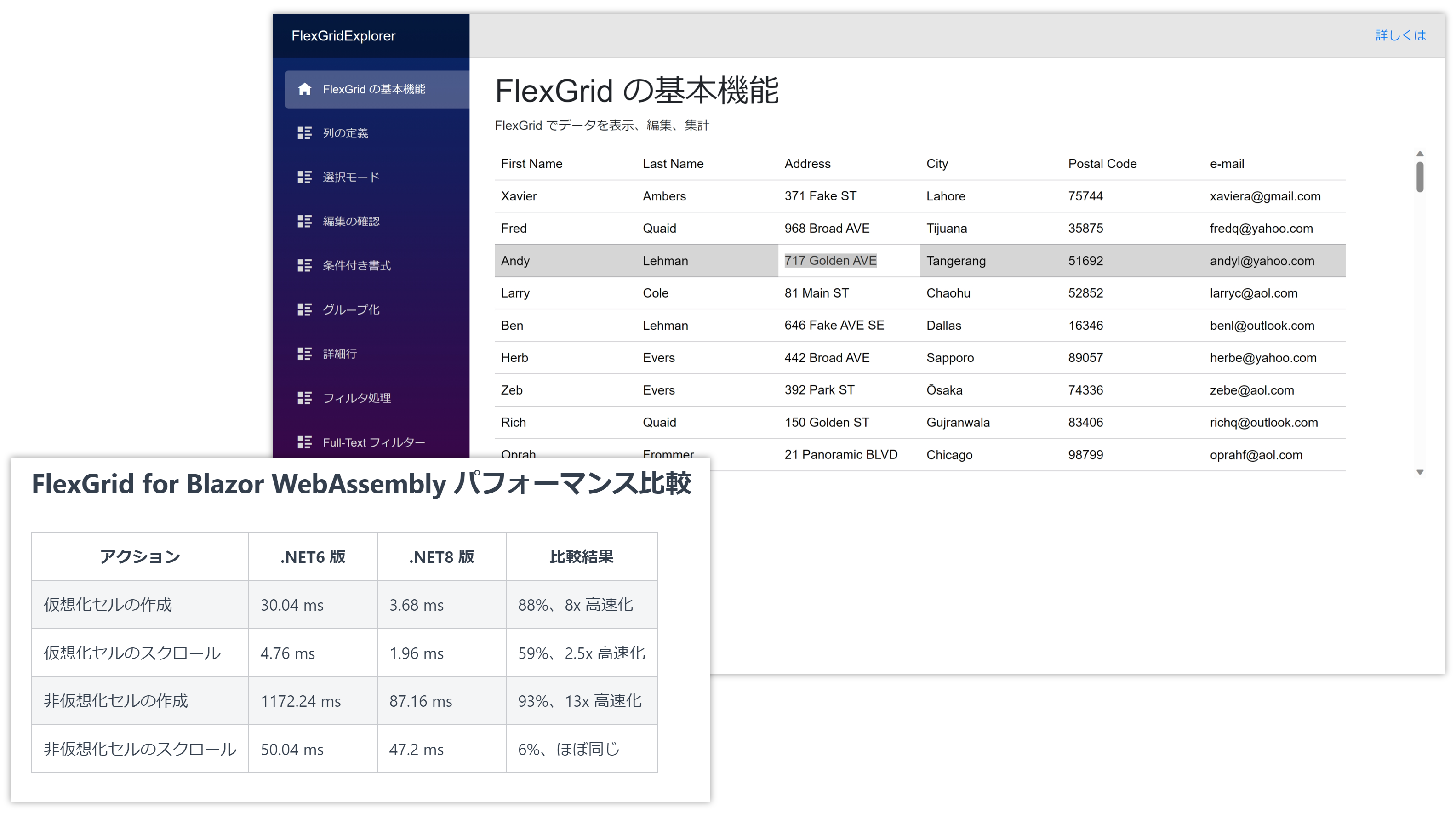Click the Zeb first name cell
Screen dimensions: 1456x819
click(565, 390)
